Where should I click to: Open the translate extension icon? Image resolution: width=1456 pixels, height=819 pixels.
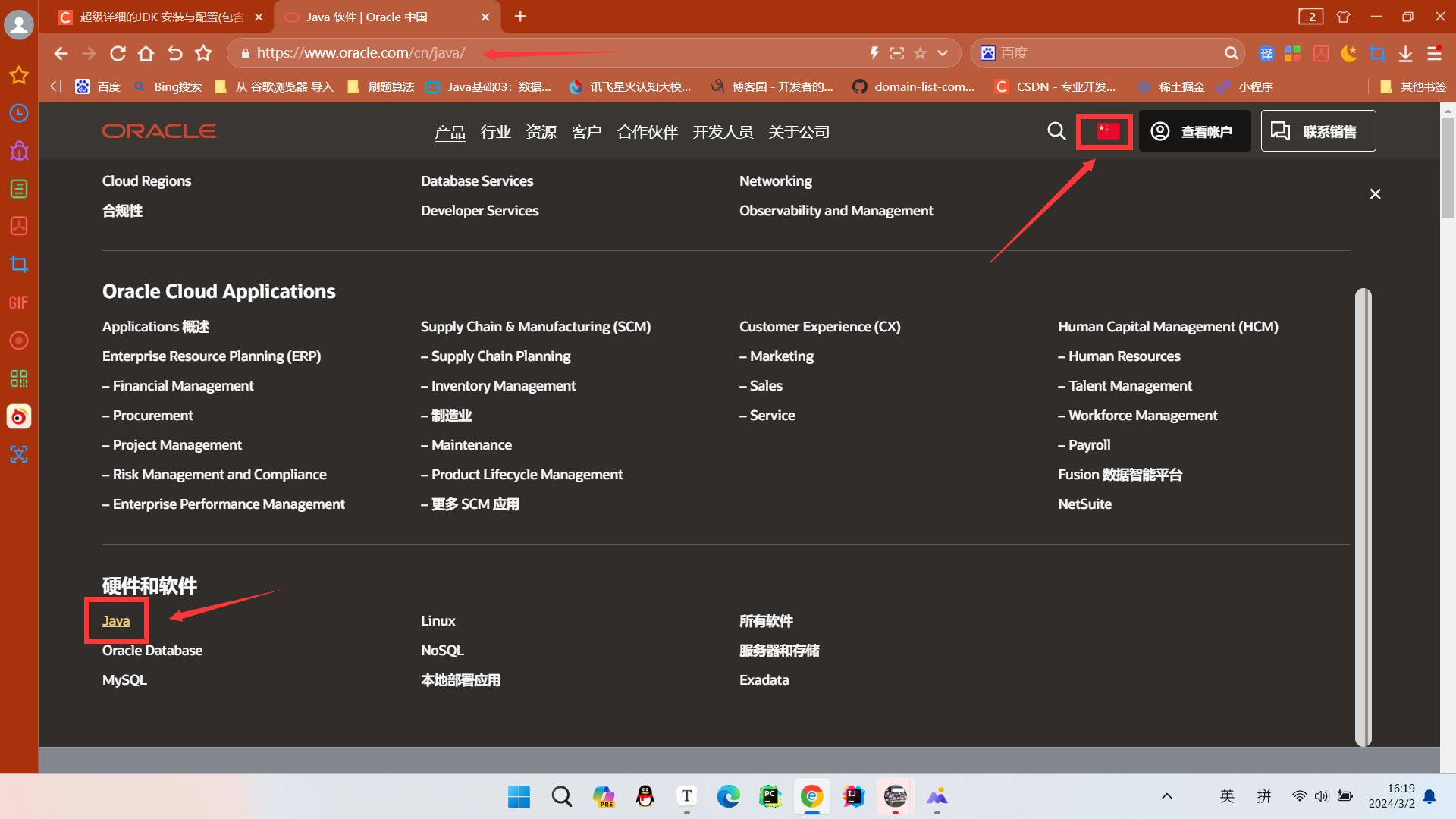(1266, 53)
